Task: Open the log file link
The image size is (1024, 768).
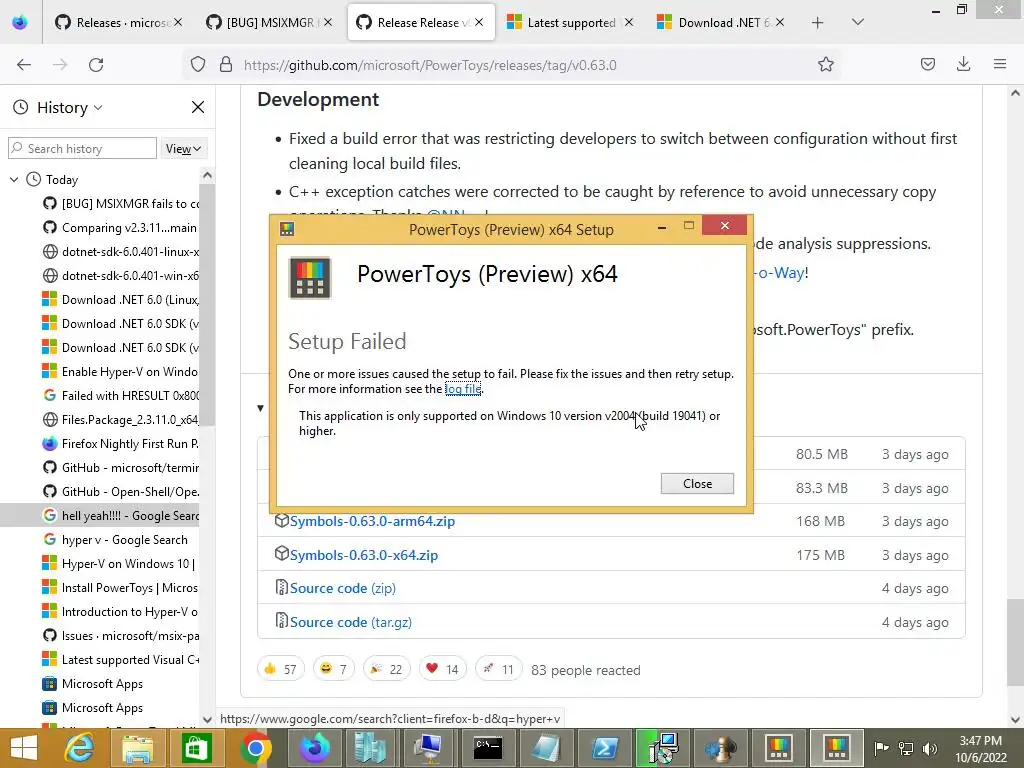Action: [x=463, y=389]
